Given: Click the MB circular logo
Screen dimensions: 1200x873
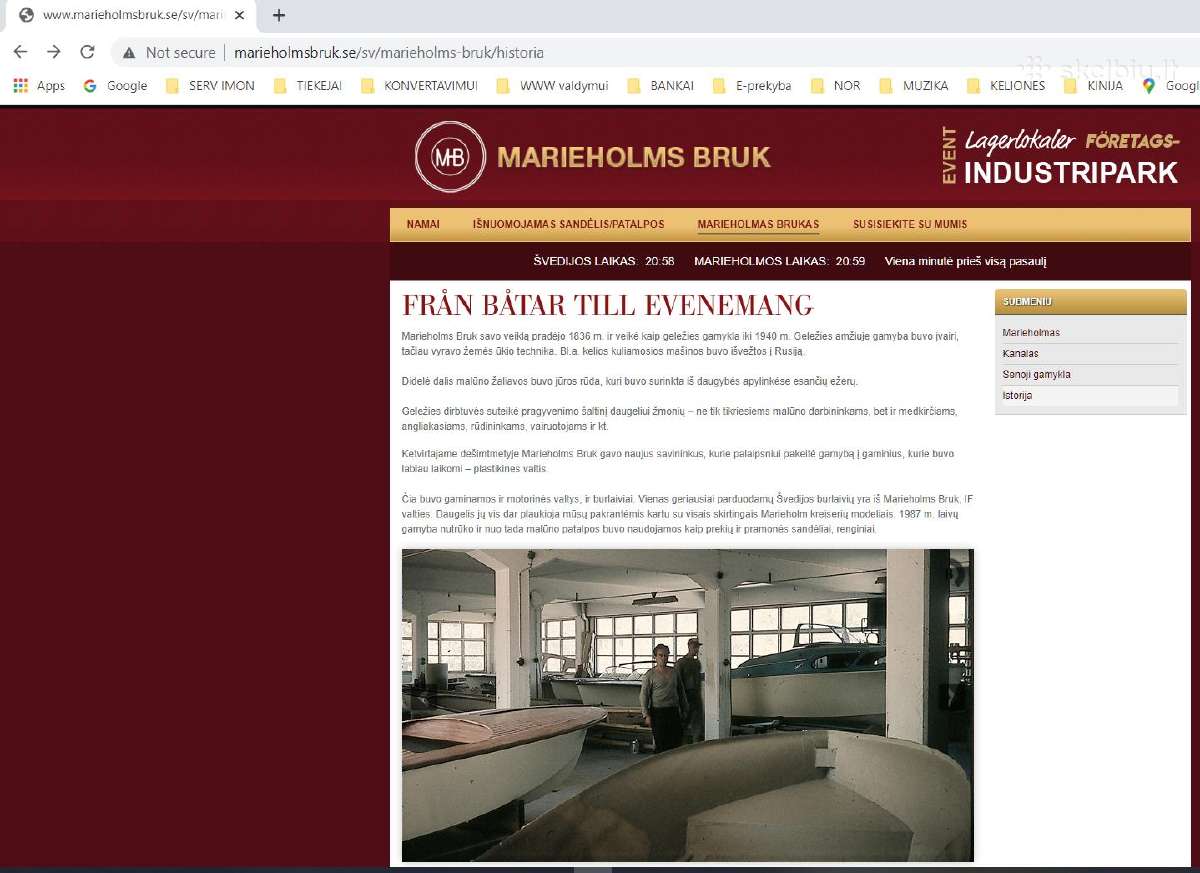Looking at the screenshot, I should [450, 157].
